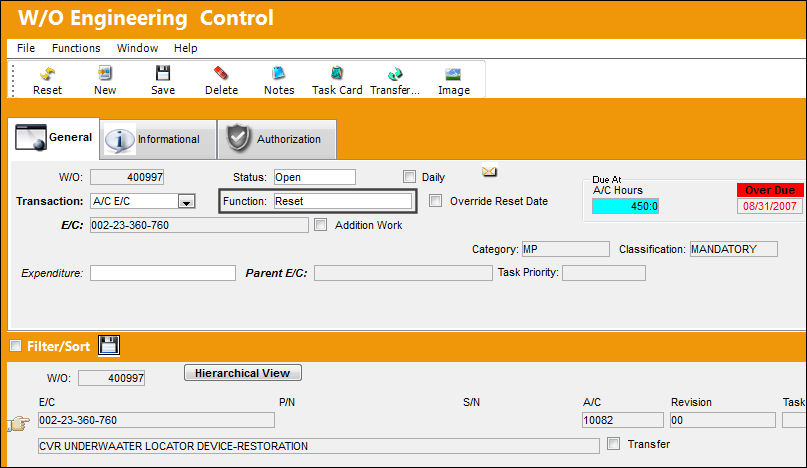Open the Image toolbar icon
The width and height of the screenshot is (807, 468).
453,74
